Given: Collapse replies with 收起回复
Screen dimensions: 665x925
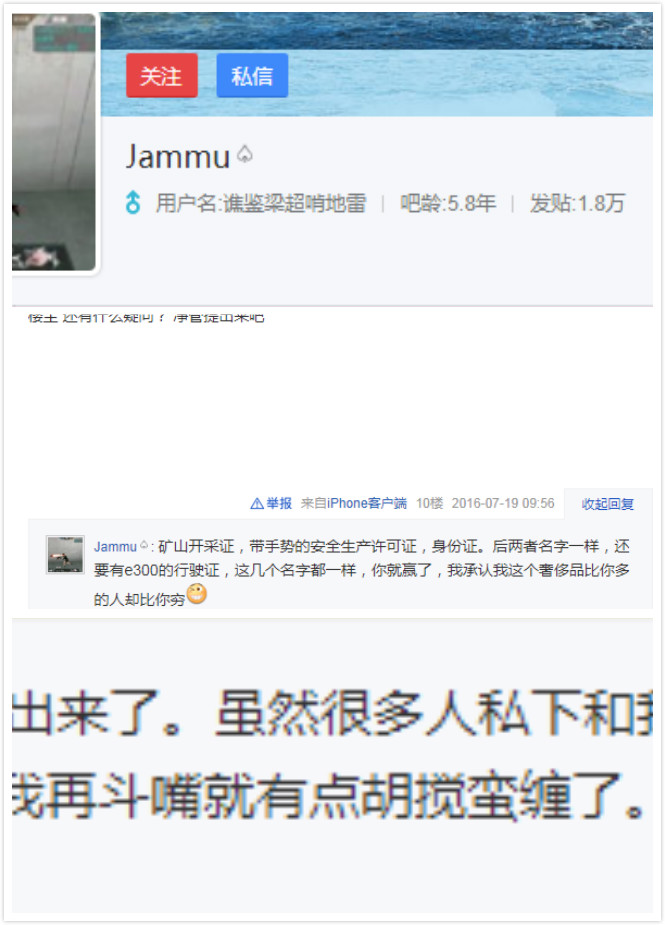Looking at the screenshot, I should (x=608, y=504).
